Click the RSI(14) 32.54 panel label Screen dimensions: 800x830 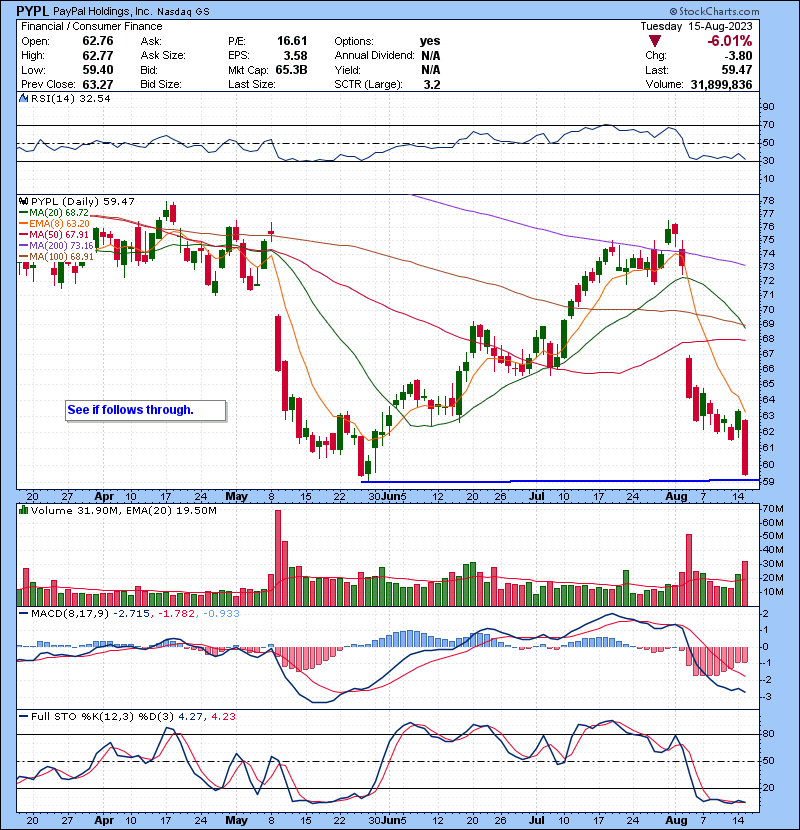[70, 98]
